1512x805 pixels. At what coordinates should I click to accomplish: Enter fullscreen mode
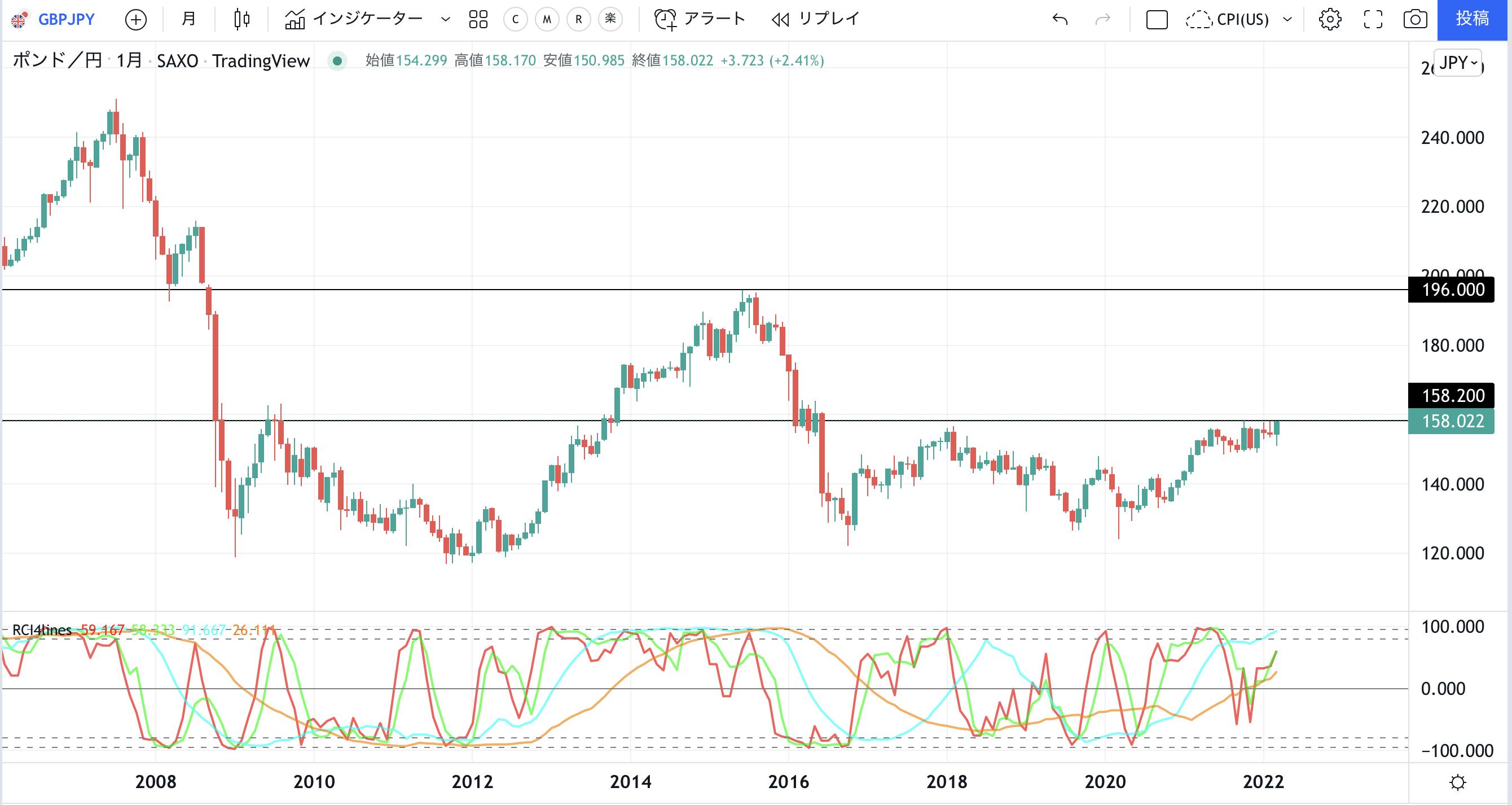(1373, 20)
